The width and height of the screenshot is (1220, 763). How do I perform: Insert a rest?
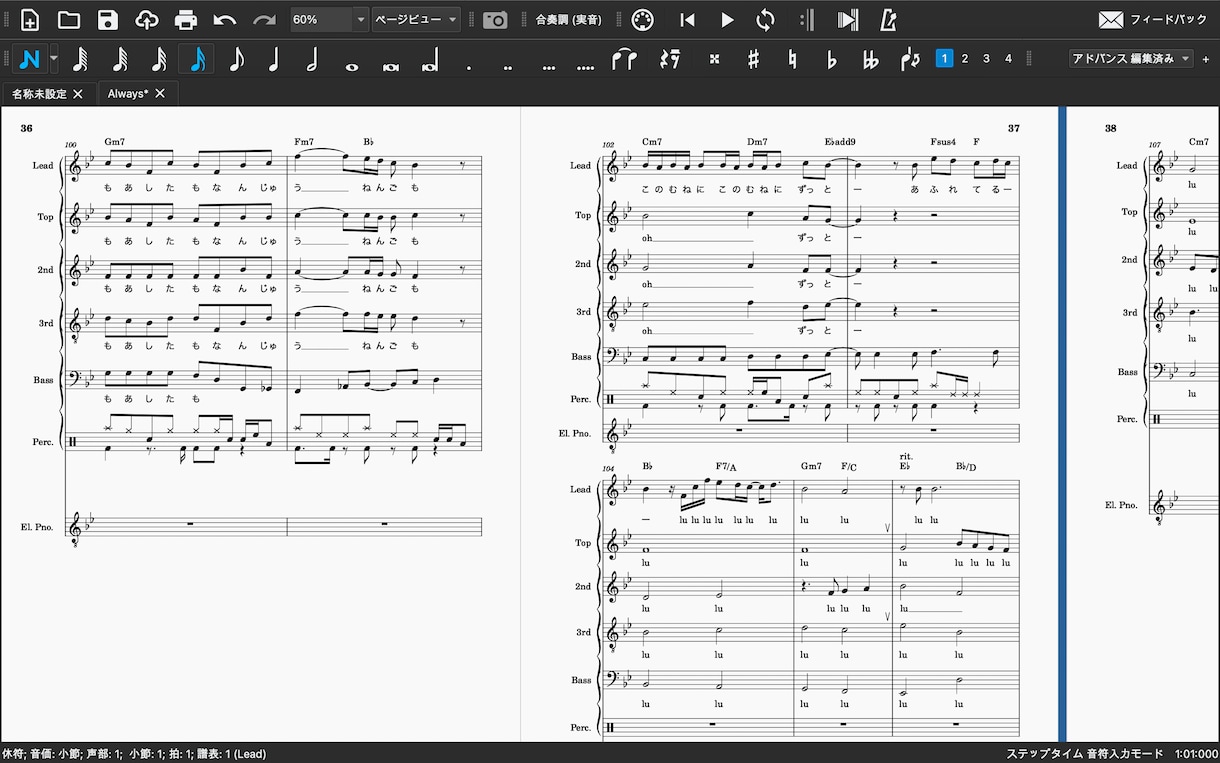(x=671, y=60)
